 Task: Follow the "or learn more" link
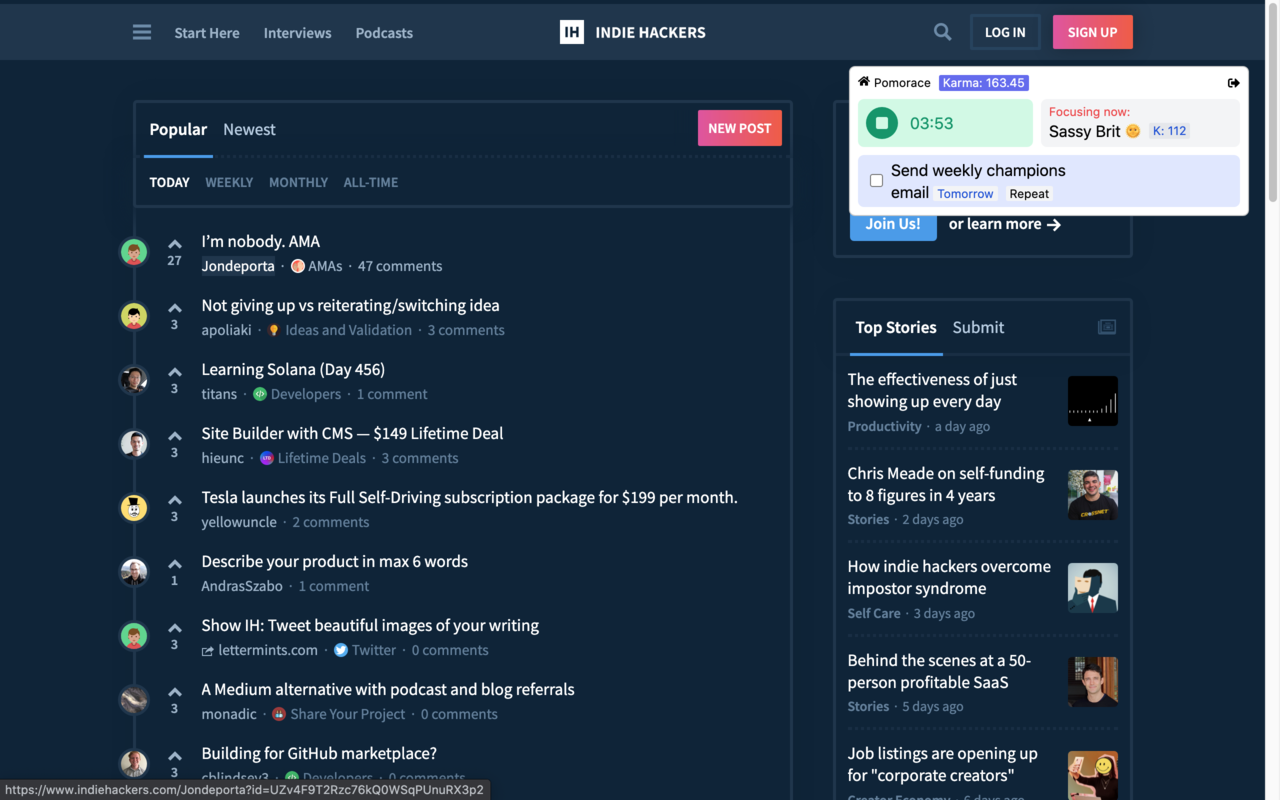click(x=1004, y=224)
